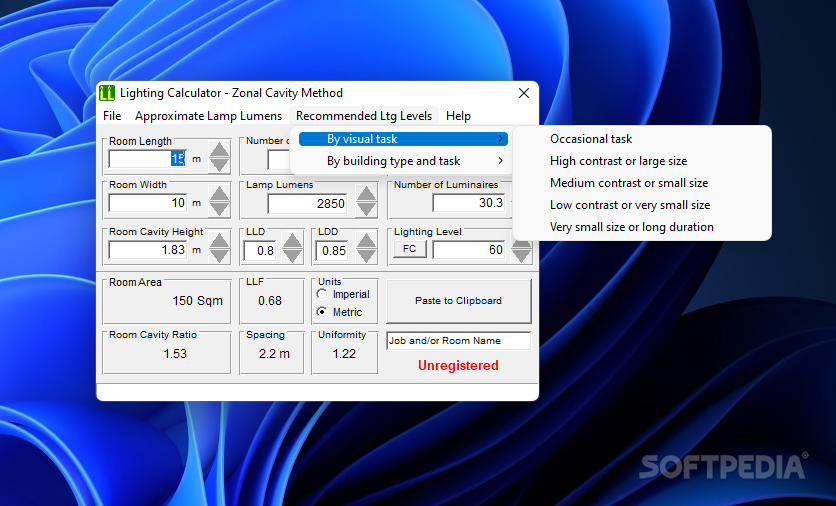The height and width of the screenshot is (506, 836).
Task: Choose Occasional task lighting level
Action: (x=591, y=139)
